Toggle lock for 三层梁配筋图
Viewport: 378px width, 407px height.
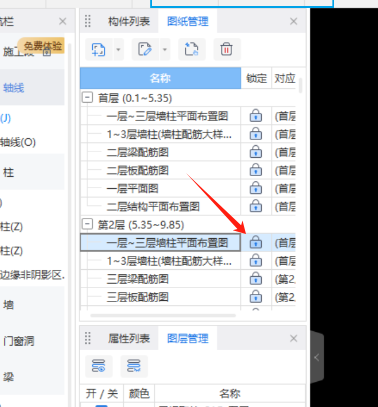point(256,279)
